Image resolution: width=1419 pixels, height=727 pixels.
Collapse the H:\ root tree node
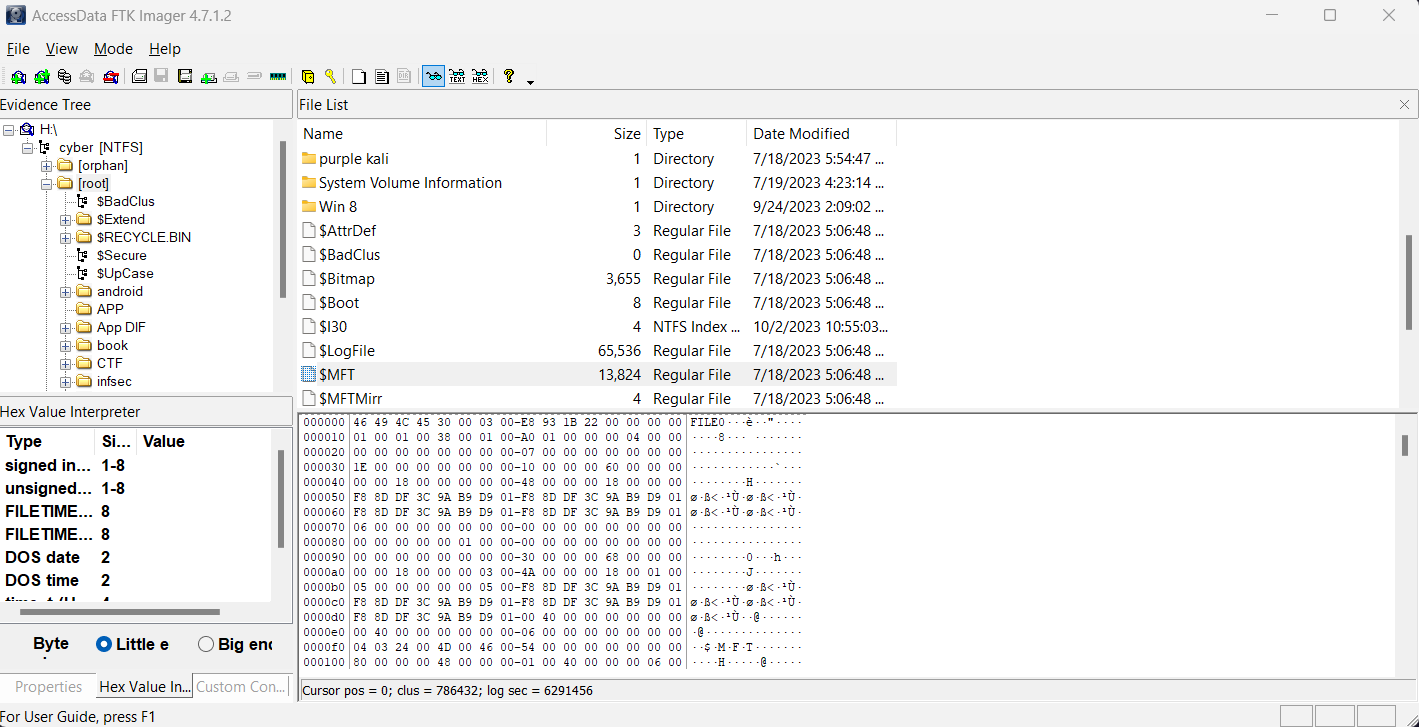tap(9, 130)
